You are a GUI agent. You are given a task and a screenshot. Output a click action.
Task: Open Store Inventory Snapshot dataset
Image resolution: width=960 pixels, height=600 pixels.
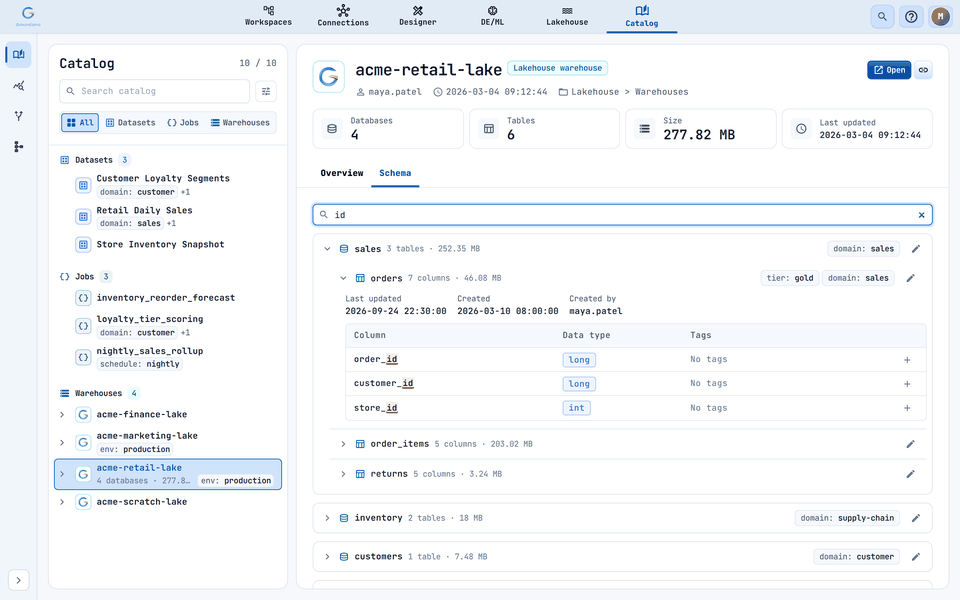point(160,244)
